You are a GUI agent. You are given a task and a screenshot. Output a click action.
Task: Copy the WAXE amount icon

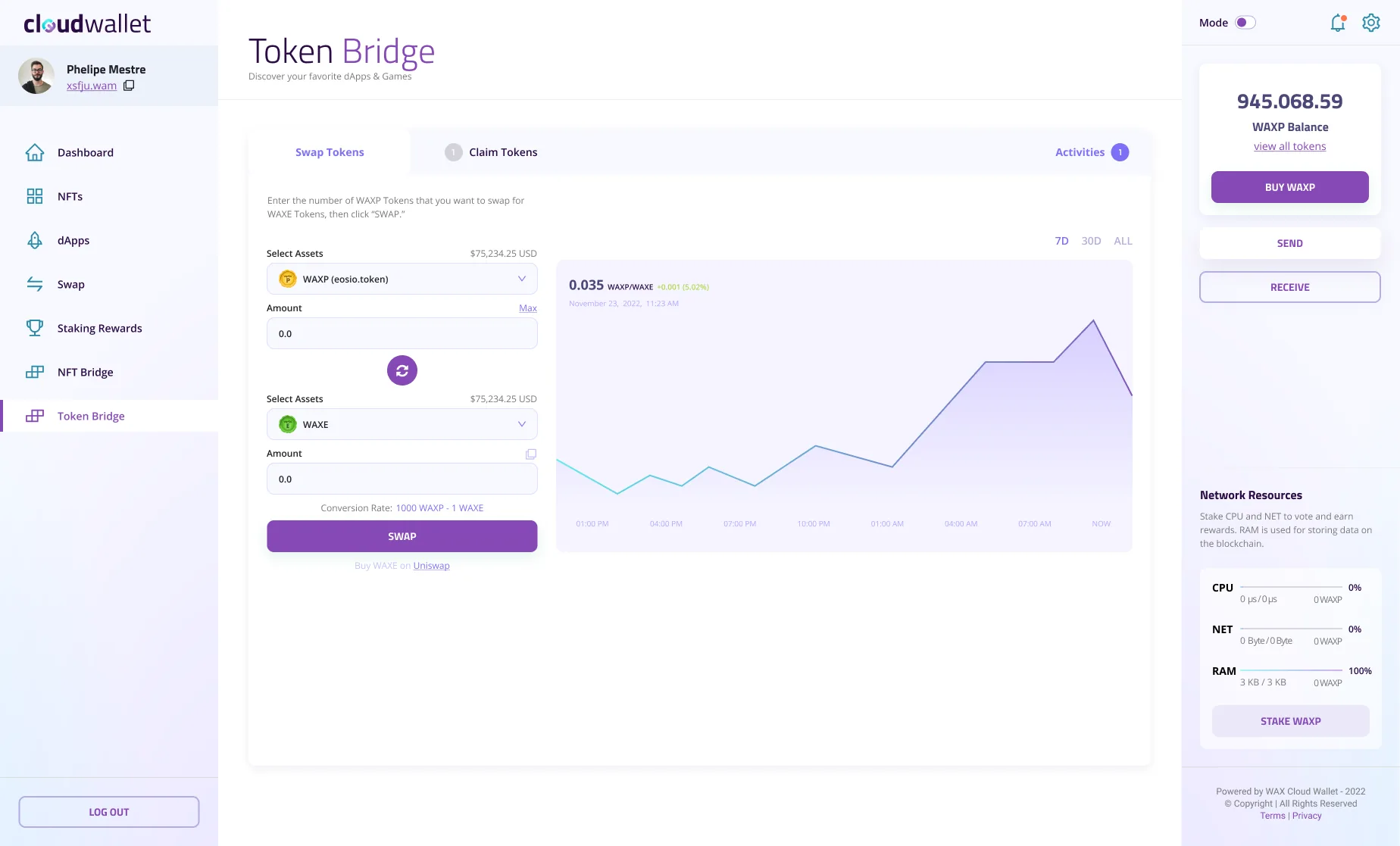[x=531, y=454]
